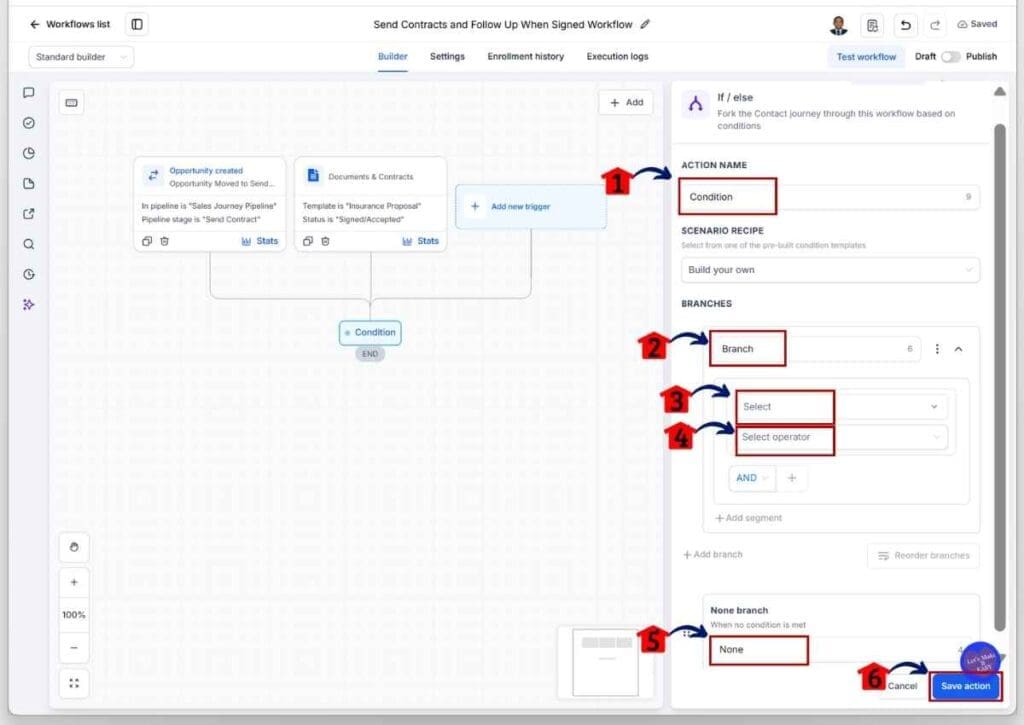Edit workflow name with pencil icon
The width and height of the screenshot is (1024, 725).
coord(645,24)
